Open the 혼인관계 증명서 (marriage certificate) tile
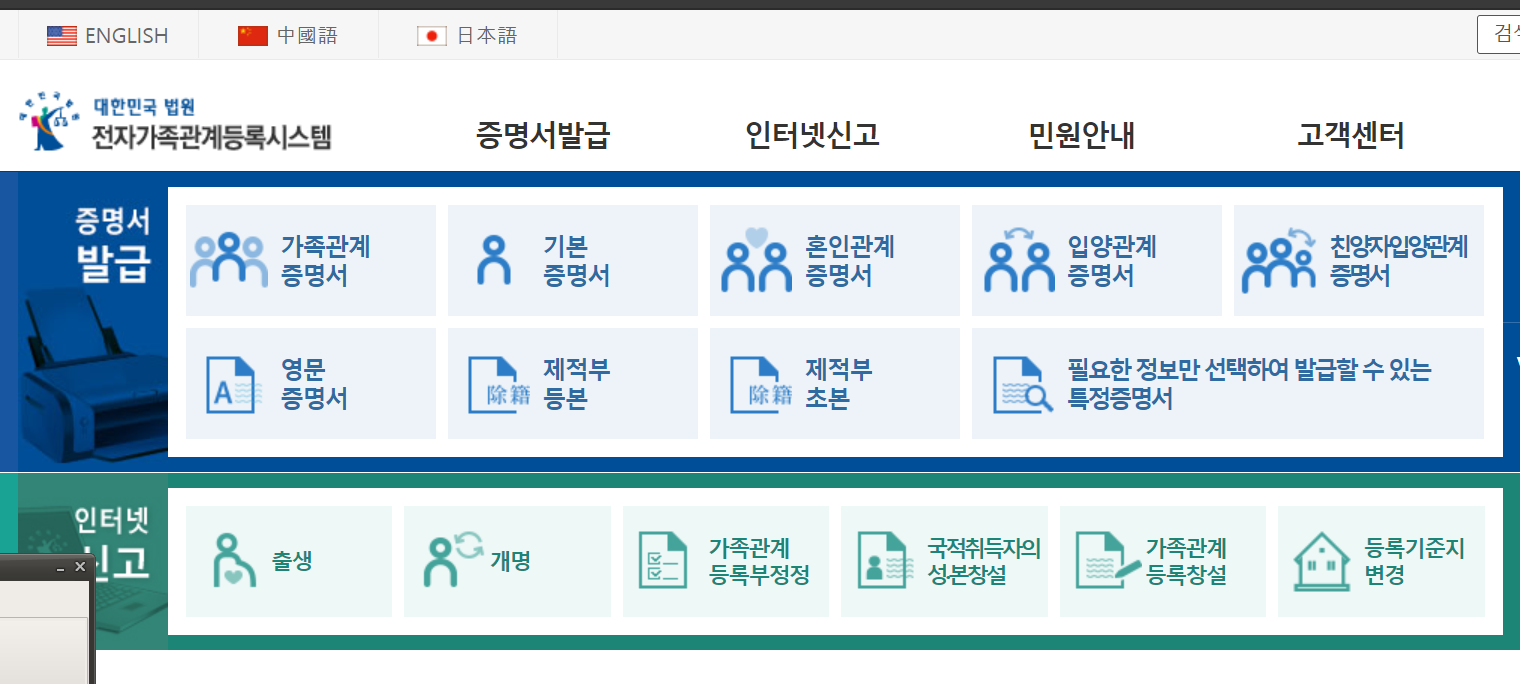1520x684 pixels. click(834, 260)
